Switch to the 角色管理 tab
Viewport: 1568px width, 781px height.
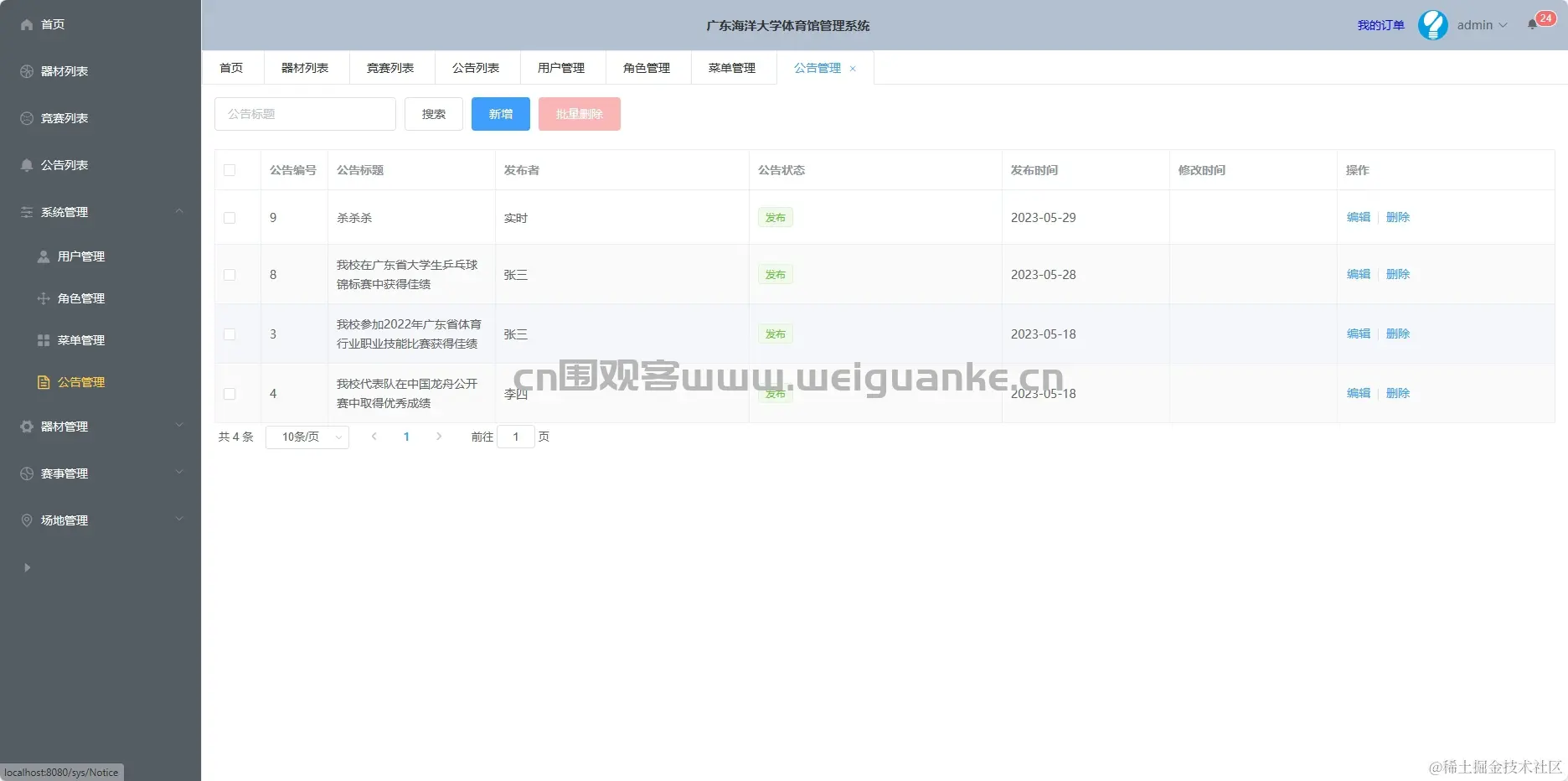647,68
